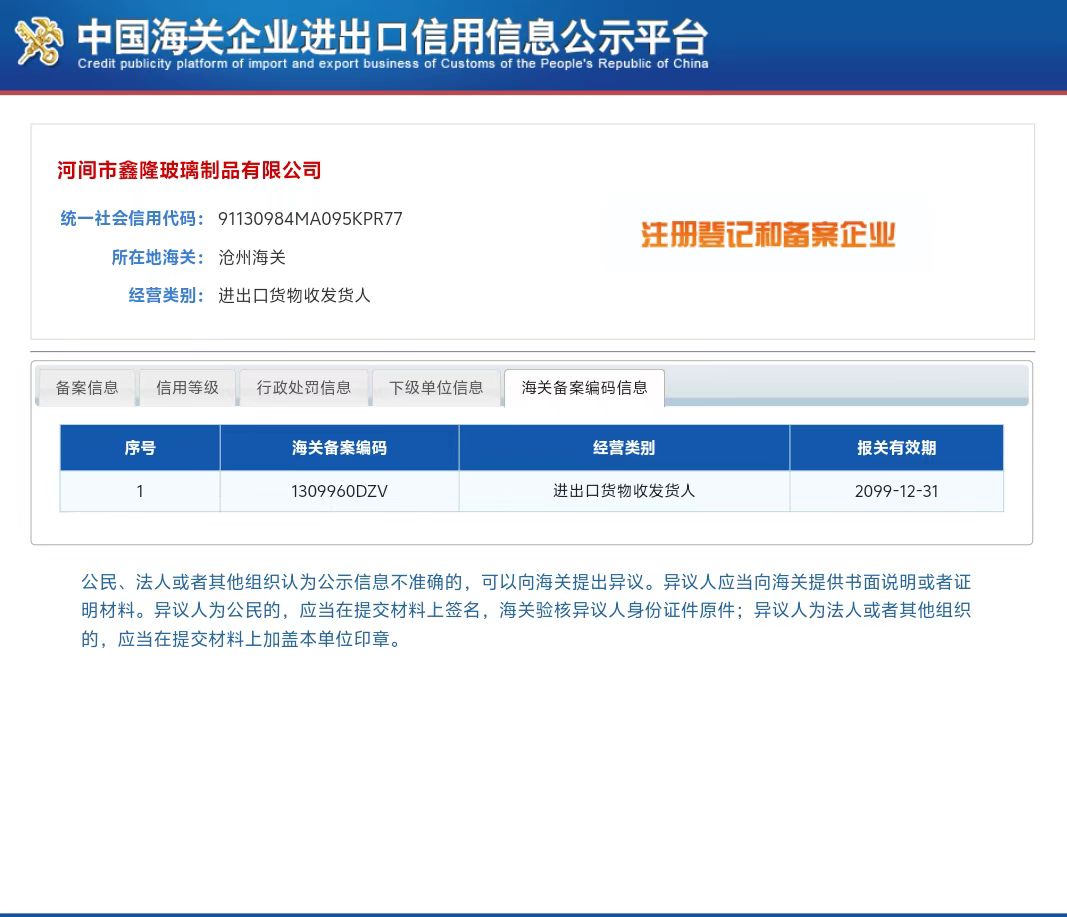1067x917 pixels.
Task: Select the 行政处罚信息 tab
Action: pyautogui.click(x=303, y=388)
